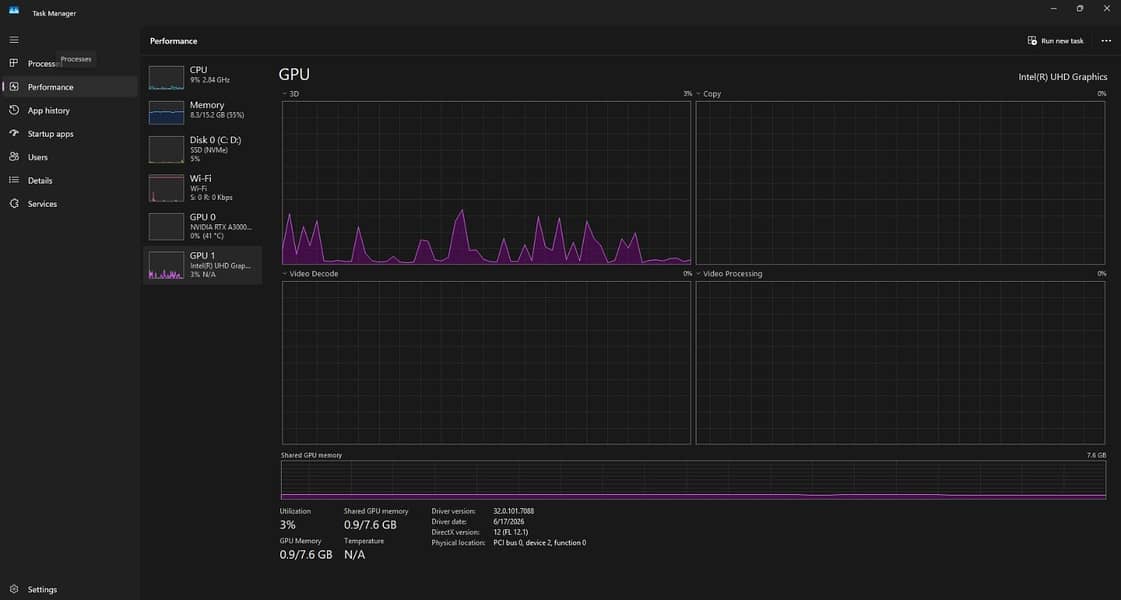
Task: Open Startup apps via its gauge icon
Action: [14, 133]
